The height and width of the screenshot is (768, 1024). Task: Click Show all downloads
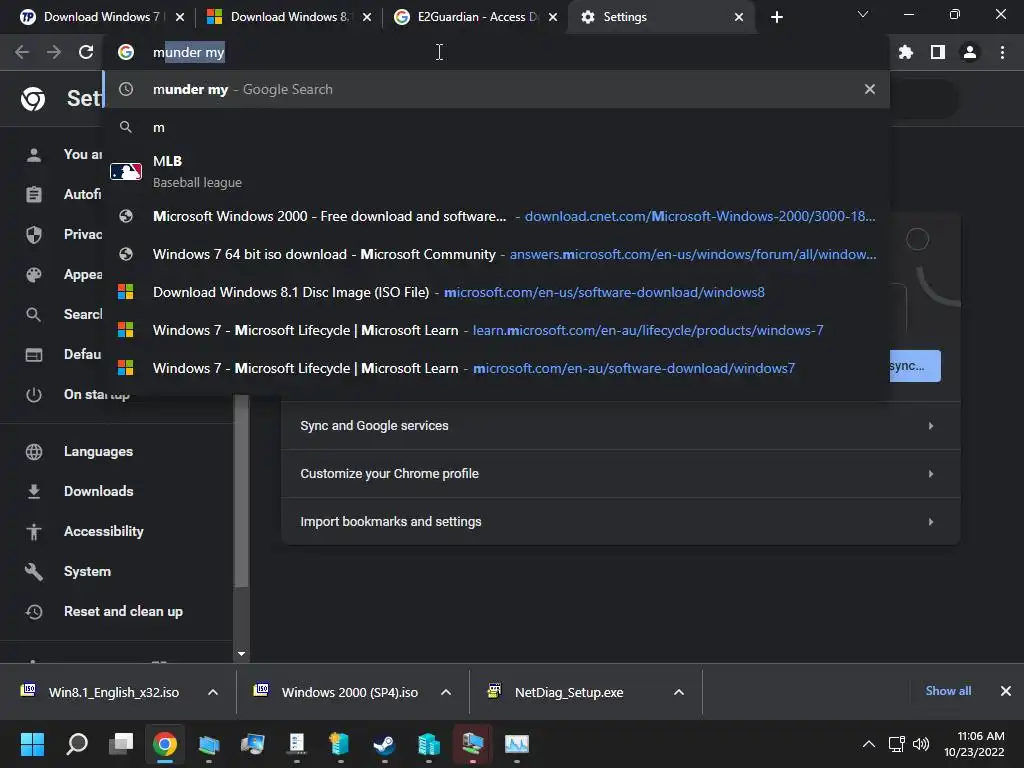click(948, 691)
